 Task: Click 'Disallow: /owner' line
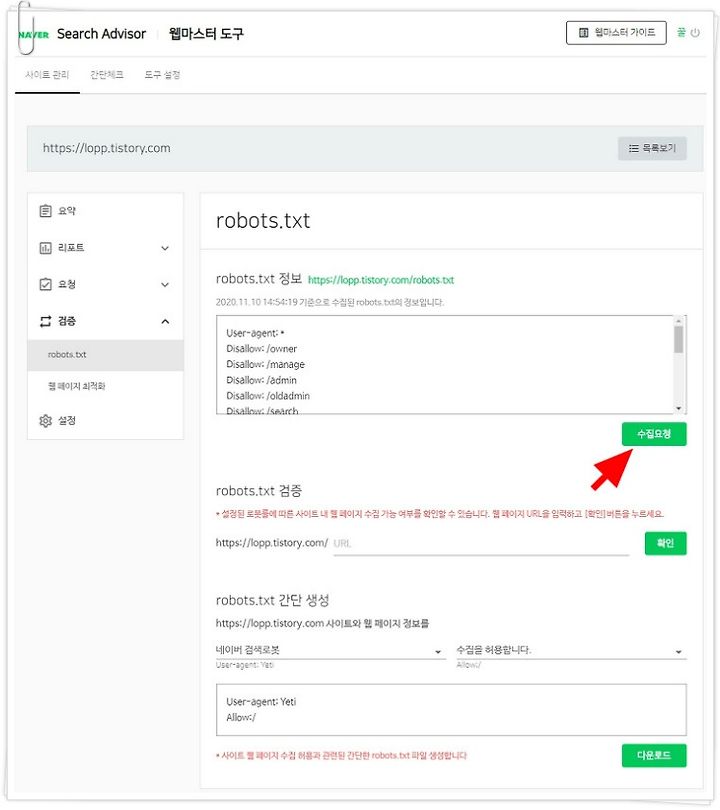(x=261, y=349)
